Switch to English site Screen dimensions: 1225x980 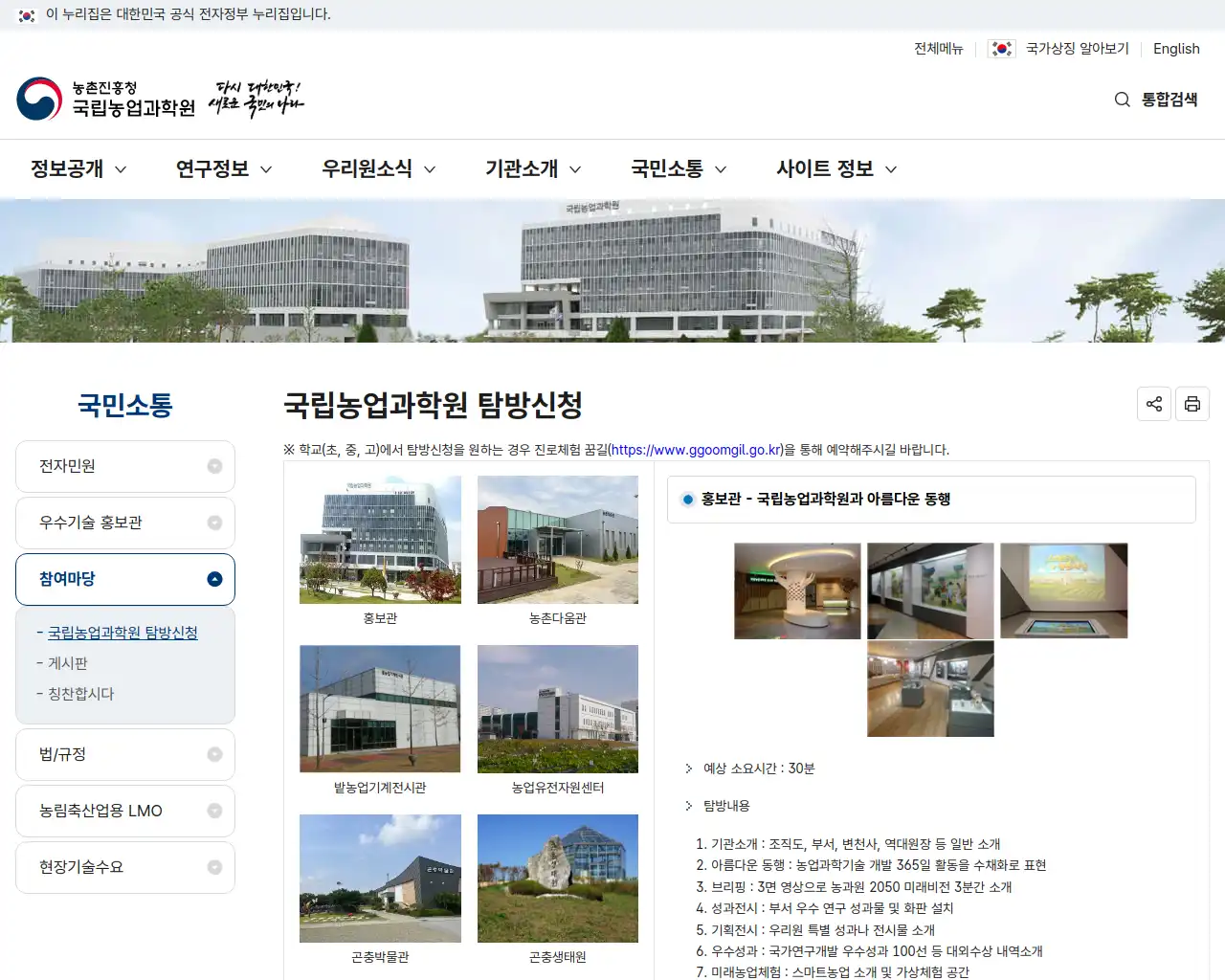click(1176, 49)
